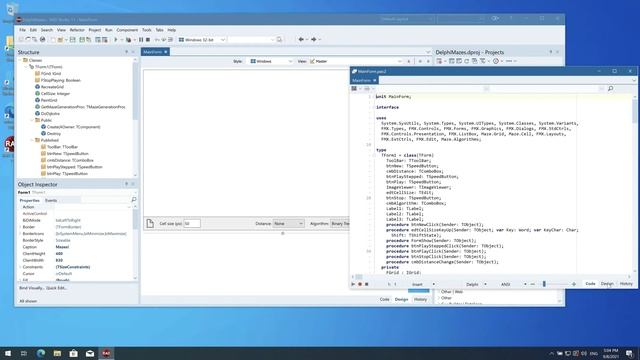The width and height of the screenshot is (640, 360).
Task: Switch to Design tab in floating editor window
Action: (x=607, y=284)
